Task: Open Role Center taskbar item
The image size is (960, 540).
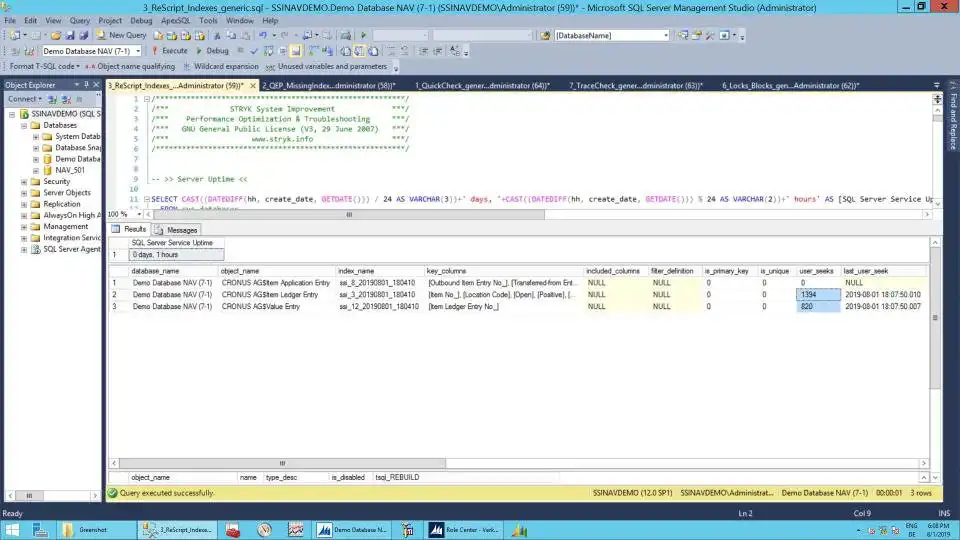Action: (x=465, y=530)
